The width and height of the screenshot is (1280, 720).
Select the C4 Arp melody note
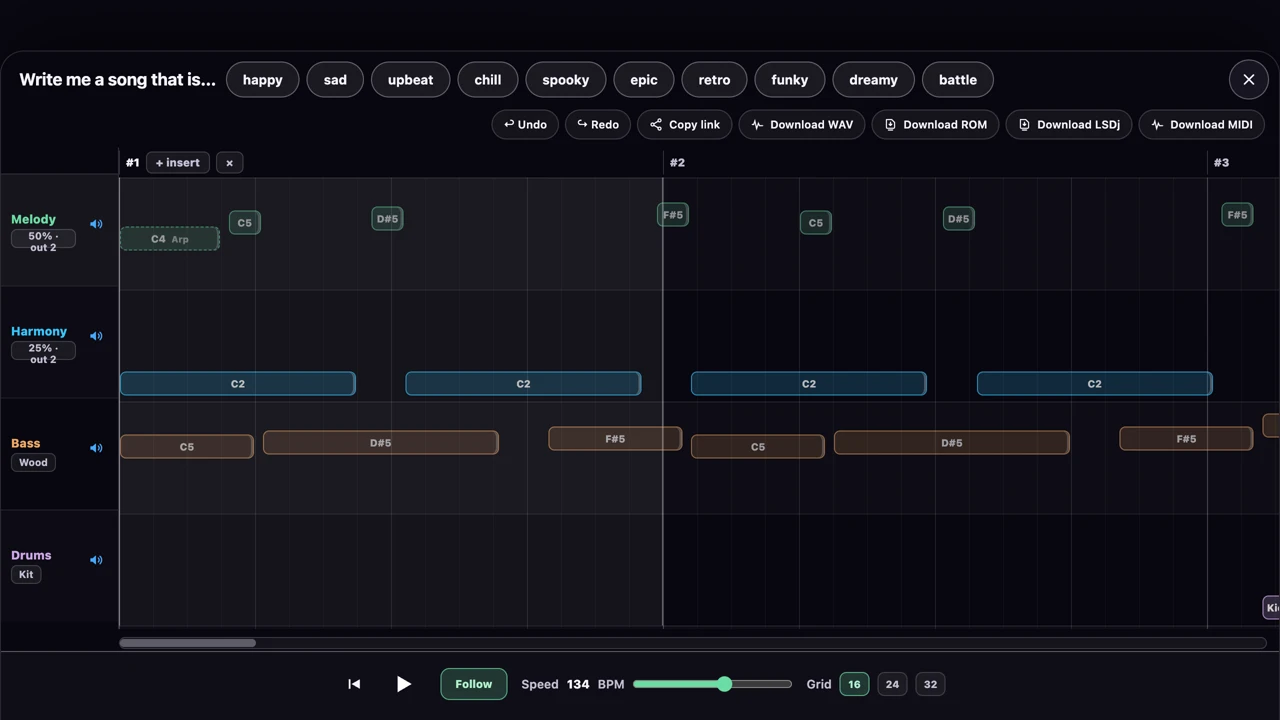[170, 239]
